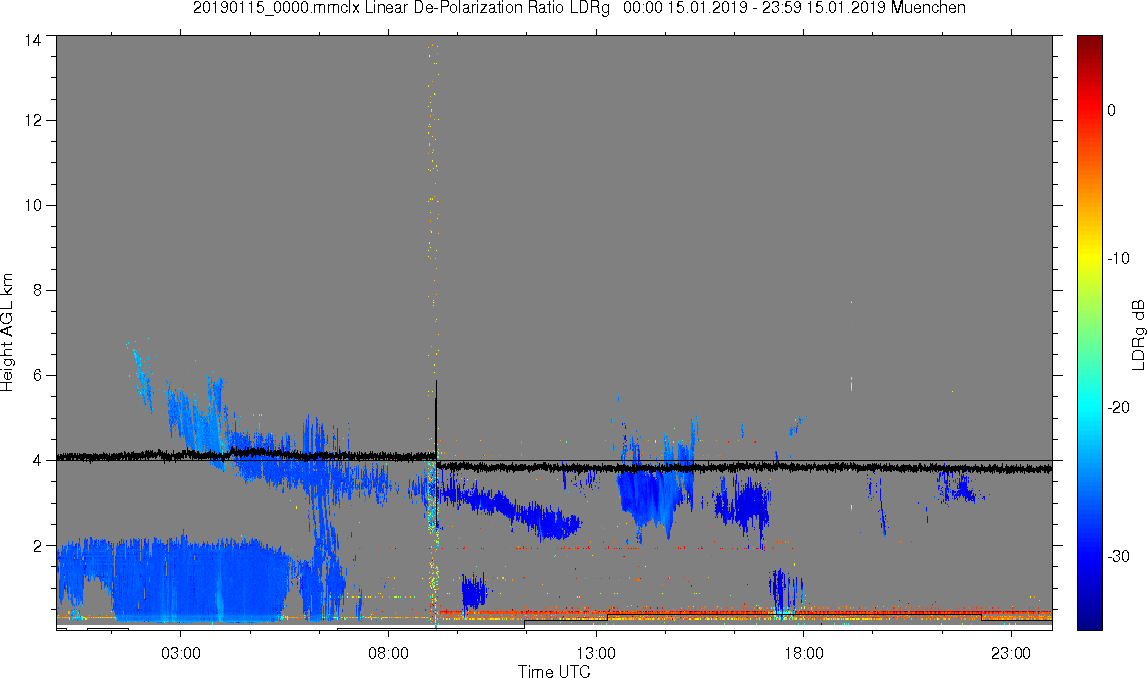Click the 18:00 time tick label
1147x678 pixels.
click(804, 653)
